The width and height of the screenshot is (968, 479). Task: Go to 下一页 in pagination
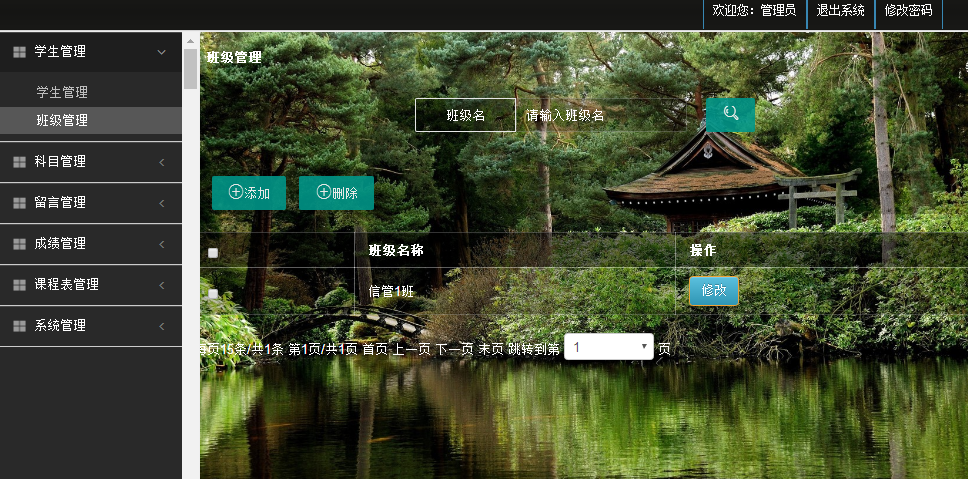[x=454, y=349]
